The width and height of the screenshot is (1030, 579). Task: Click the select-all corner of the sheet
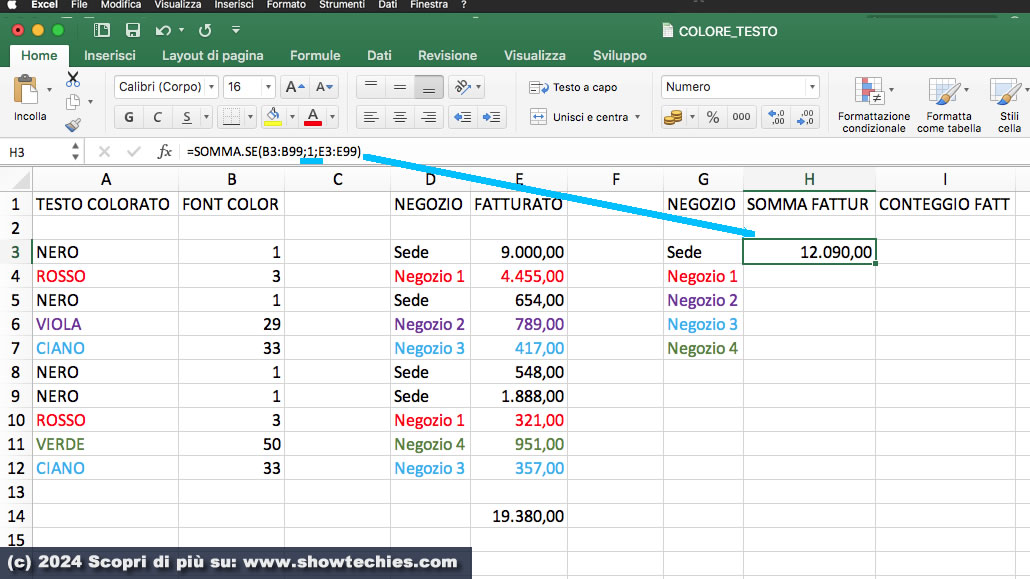tap(18, 179)
